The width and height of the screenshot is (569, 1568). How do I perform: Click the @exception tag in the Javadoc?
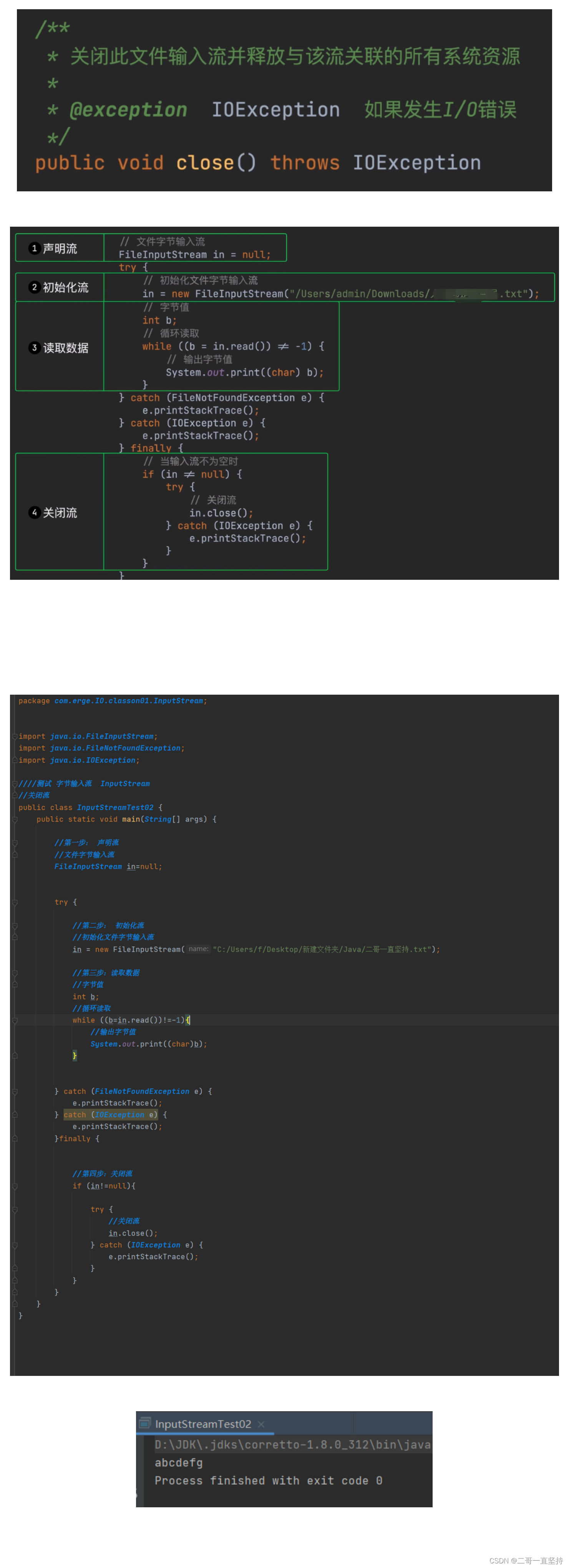(128, 110)
